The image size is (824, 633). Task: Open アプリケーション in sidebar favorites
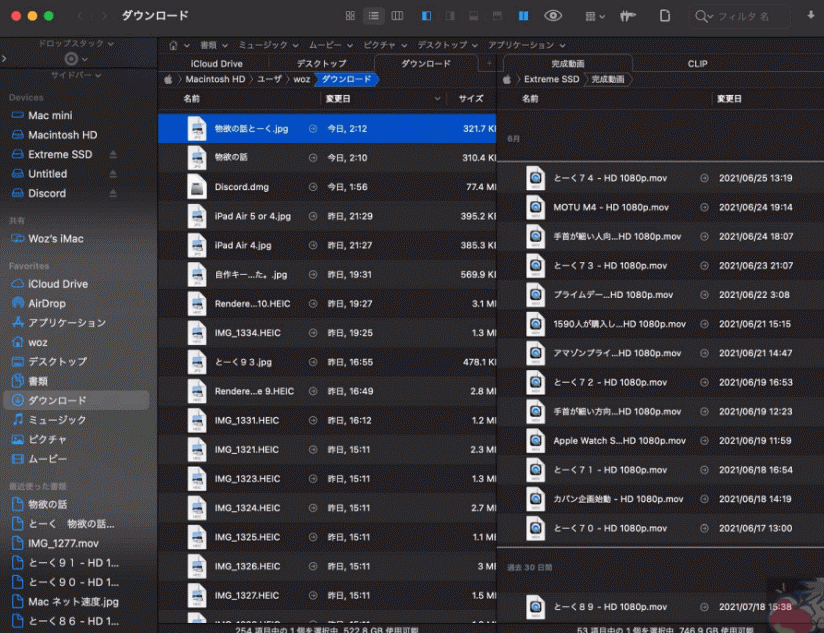[67, 323]
